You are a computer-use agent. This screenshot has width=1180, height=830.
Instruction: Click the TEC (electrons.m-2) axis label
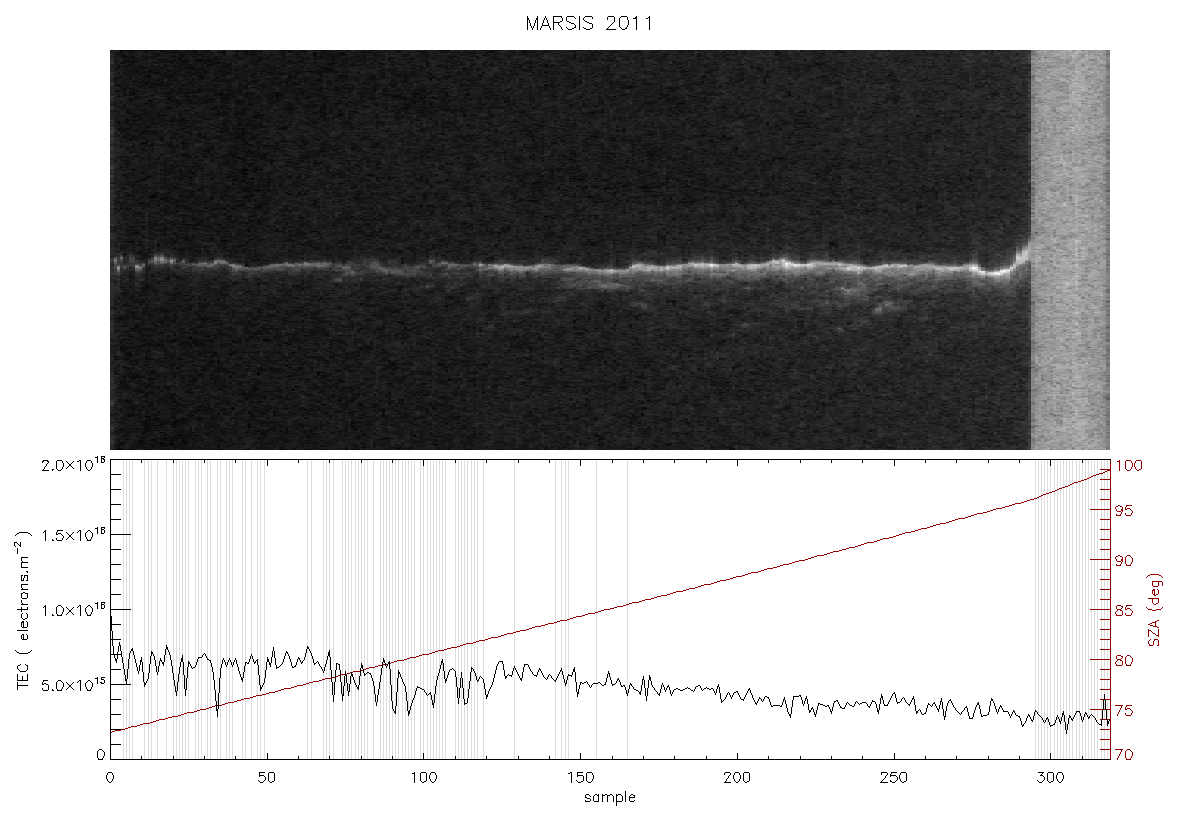[x=24, y=610]
